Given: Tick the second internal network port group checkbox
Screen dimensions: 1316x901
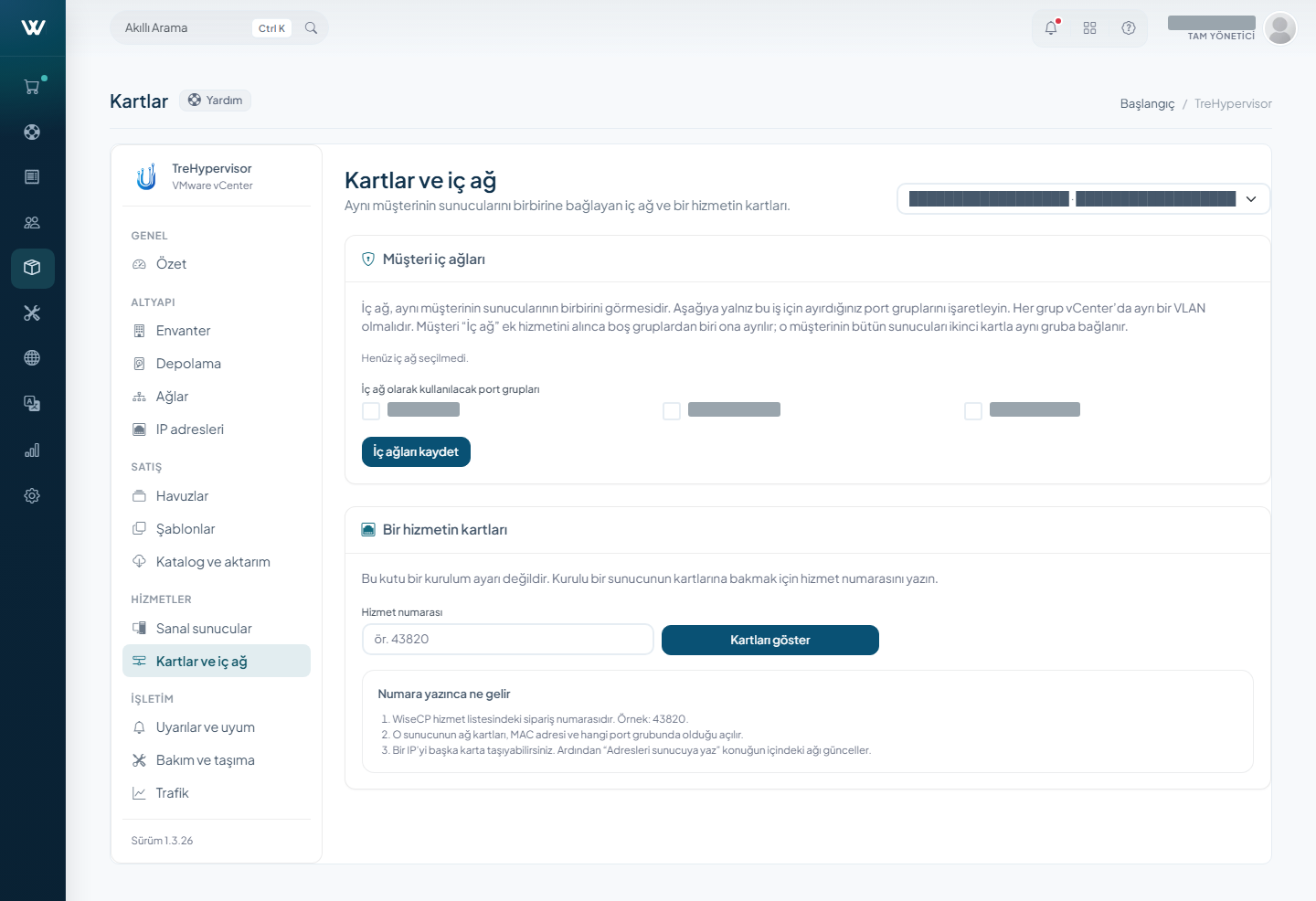Looking at the screenshot, I should [672, 411].
